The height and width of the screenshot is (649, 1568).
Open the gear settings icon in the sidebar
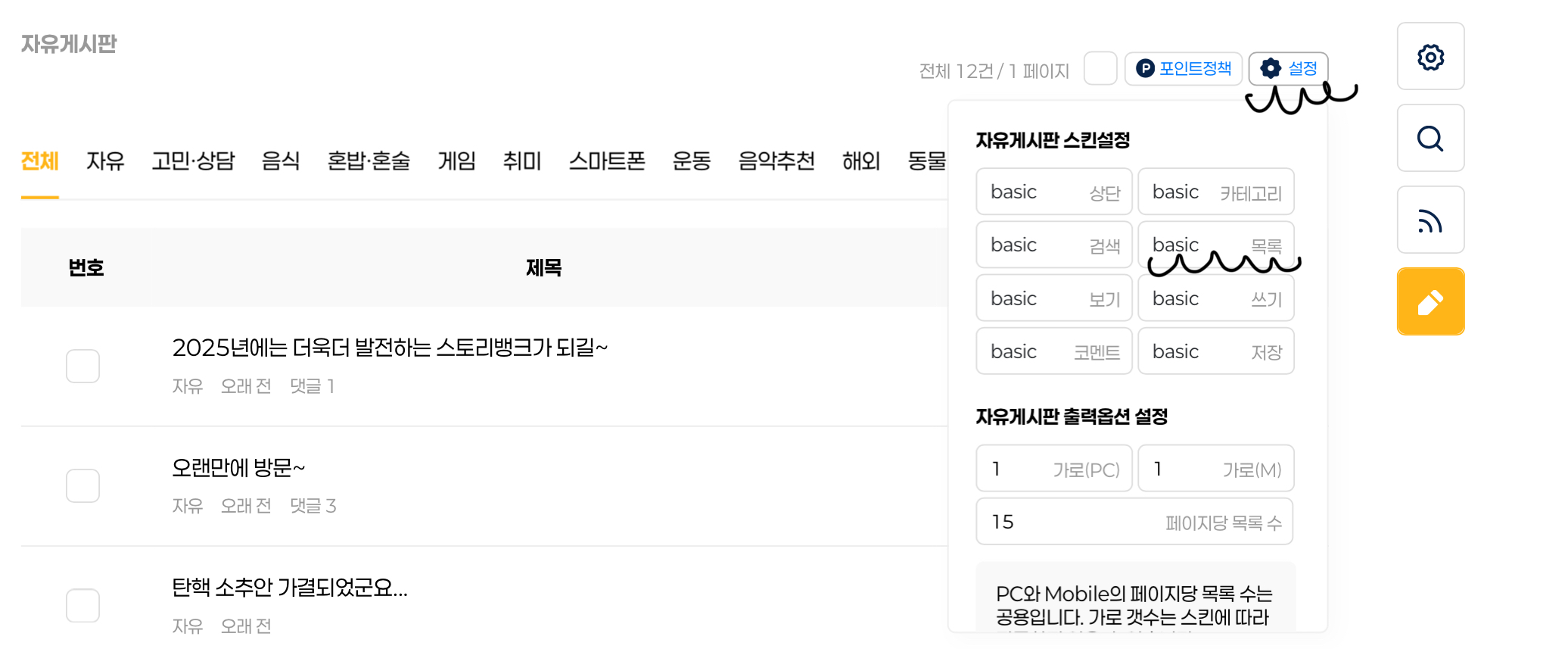tap(1430, 57)
